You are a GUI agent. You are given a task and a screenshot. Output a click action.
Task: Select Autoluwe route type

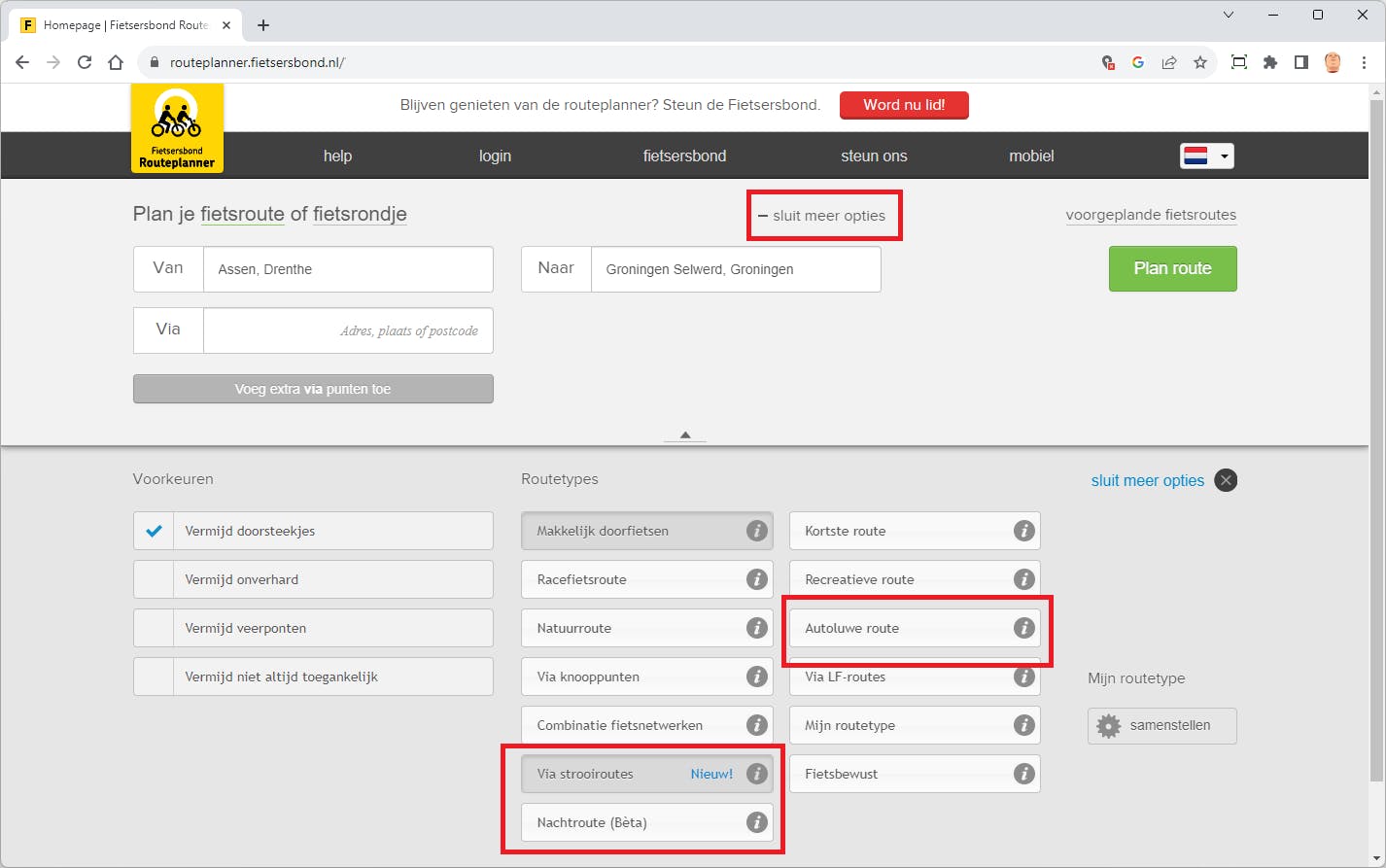[x=915, y=628]
